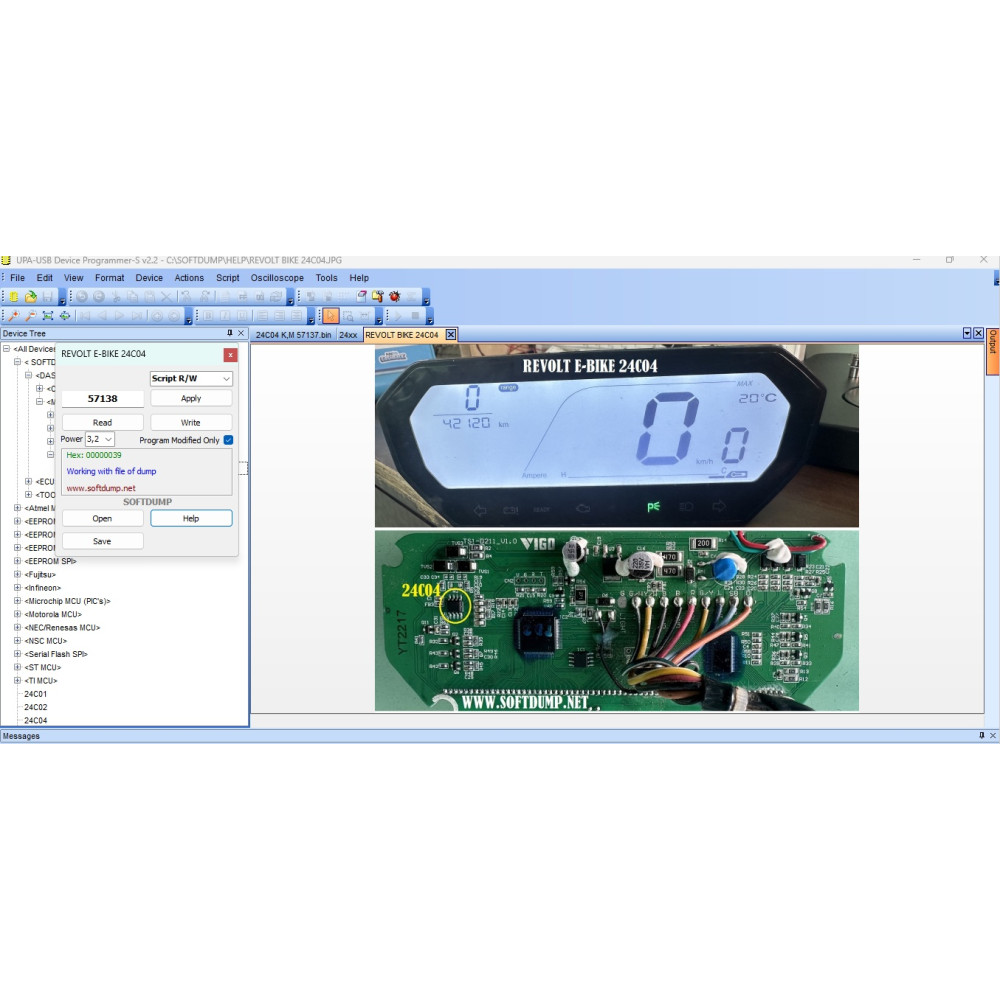Click the Write button

pos(191,422)
